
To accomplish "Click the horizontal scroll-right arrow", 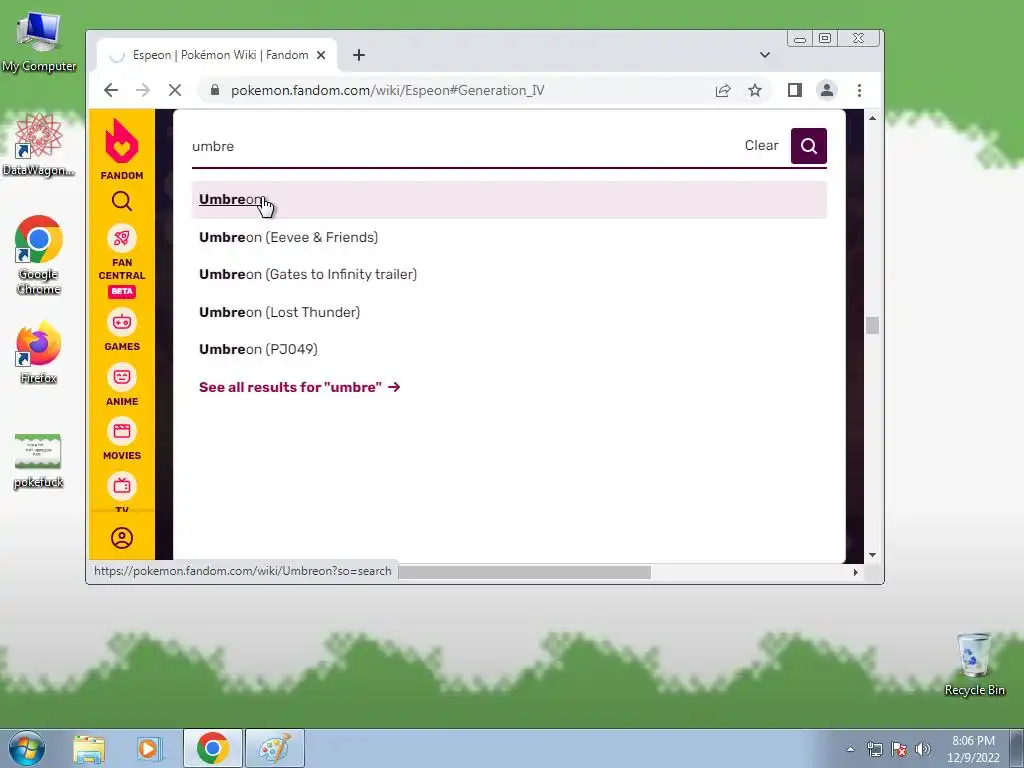I will tap(856, 572).
